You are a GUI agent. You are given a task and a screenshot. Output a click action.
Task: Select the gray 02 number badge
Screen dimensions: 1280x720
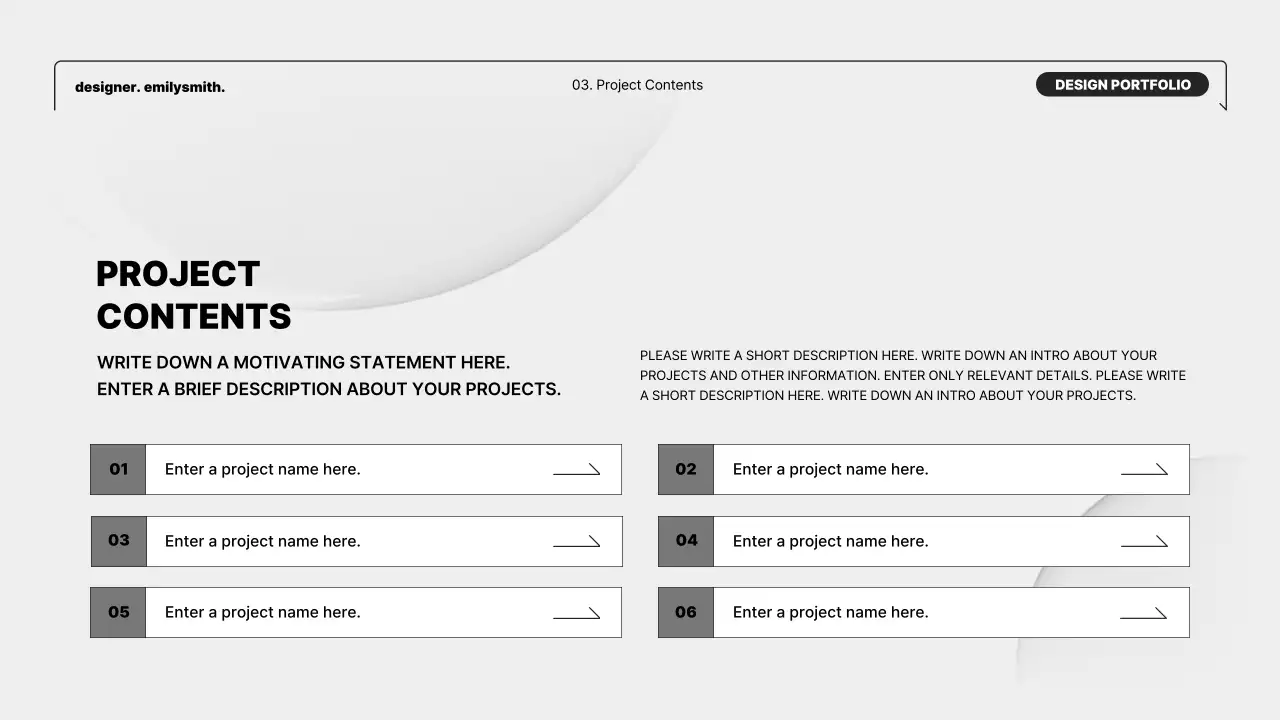(x=685, y=469)
